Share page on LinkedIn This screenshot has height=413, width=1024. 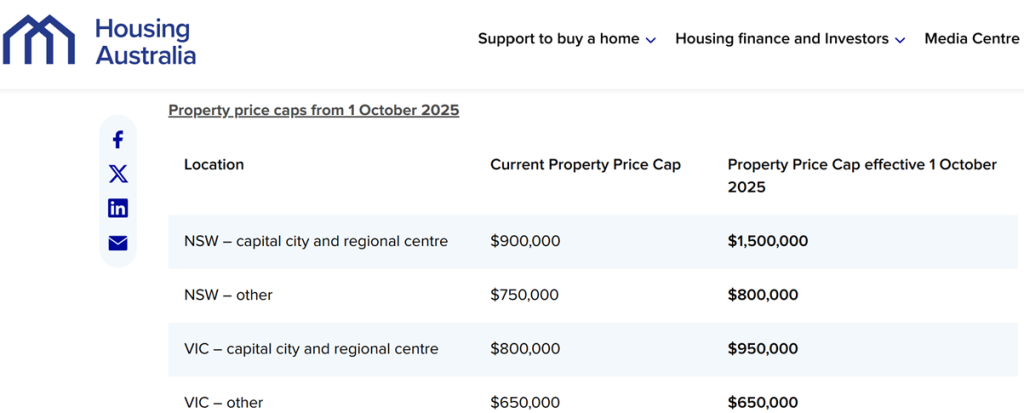118,208
